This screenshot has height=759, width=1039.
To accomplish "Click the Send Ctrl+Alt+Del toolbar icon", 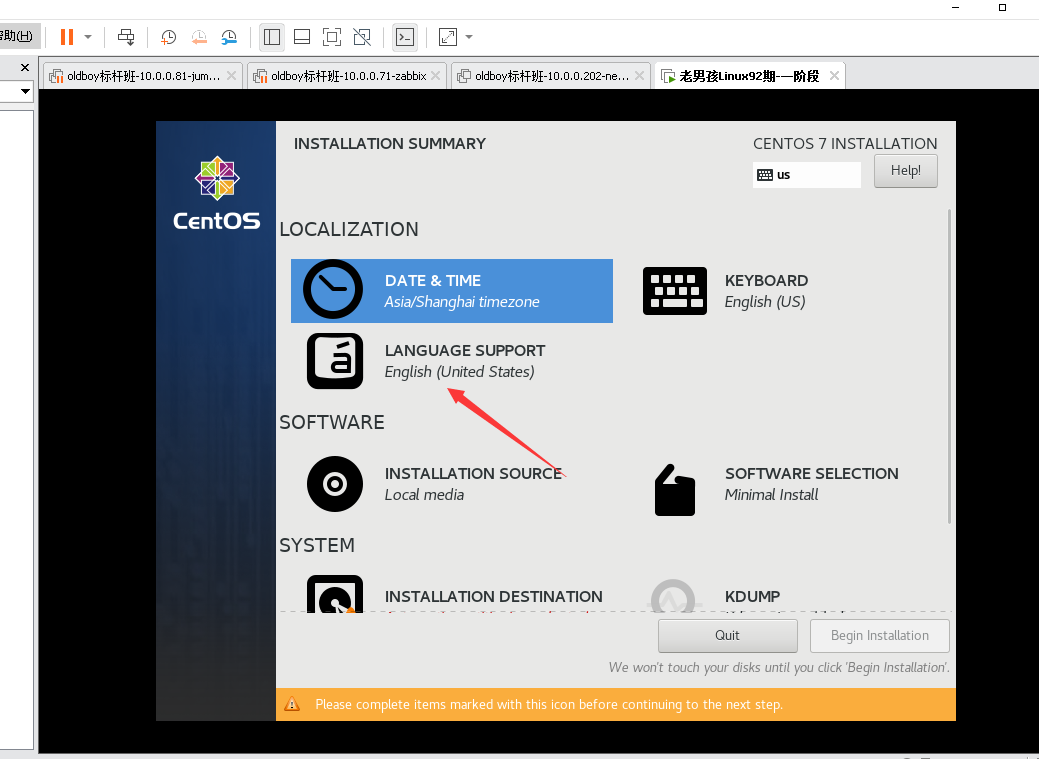I will coord(126,37).
